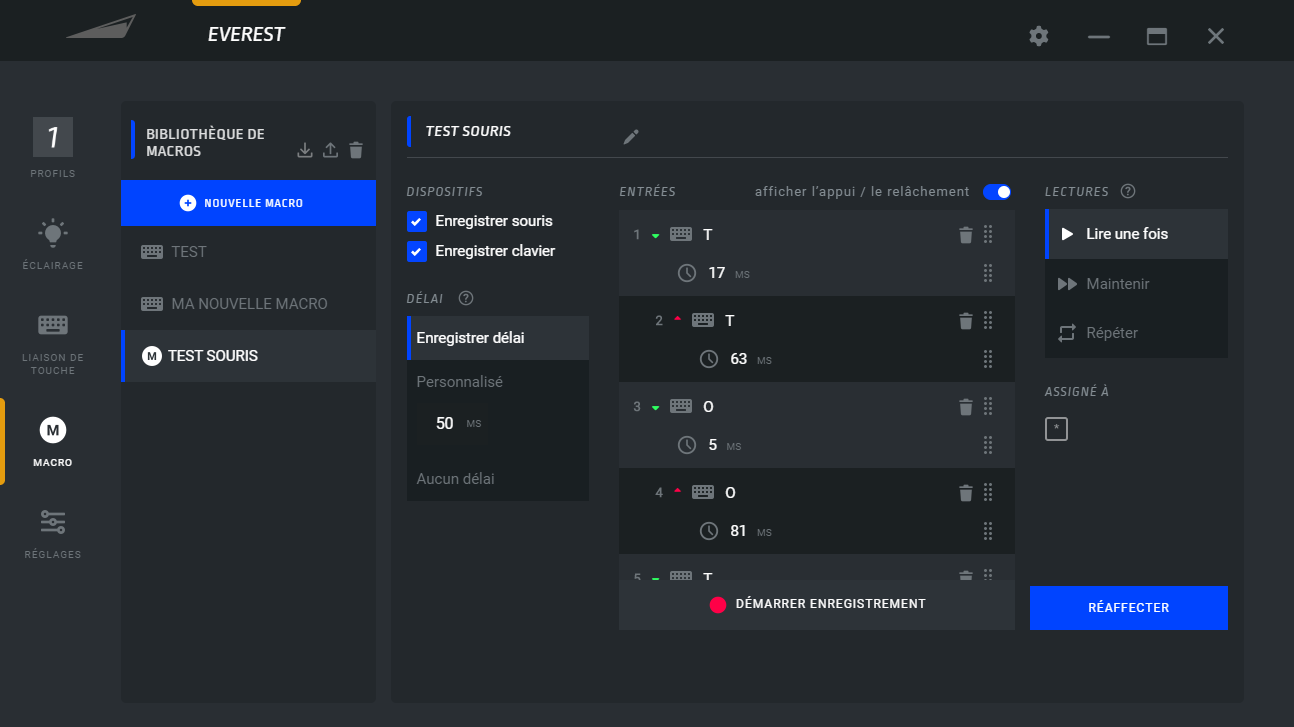
Task: Open the Liaison de touche tab
Action: coord(53,342)
